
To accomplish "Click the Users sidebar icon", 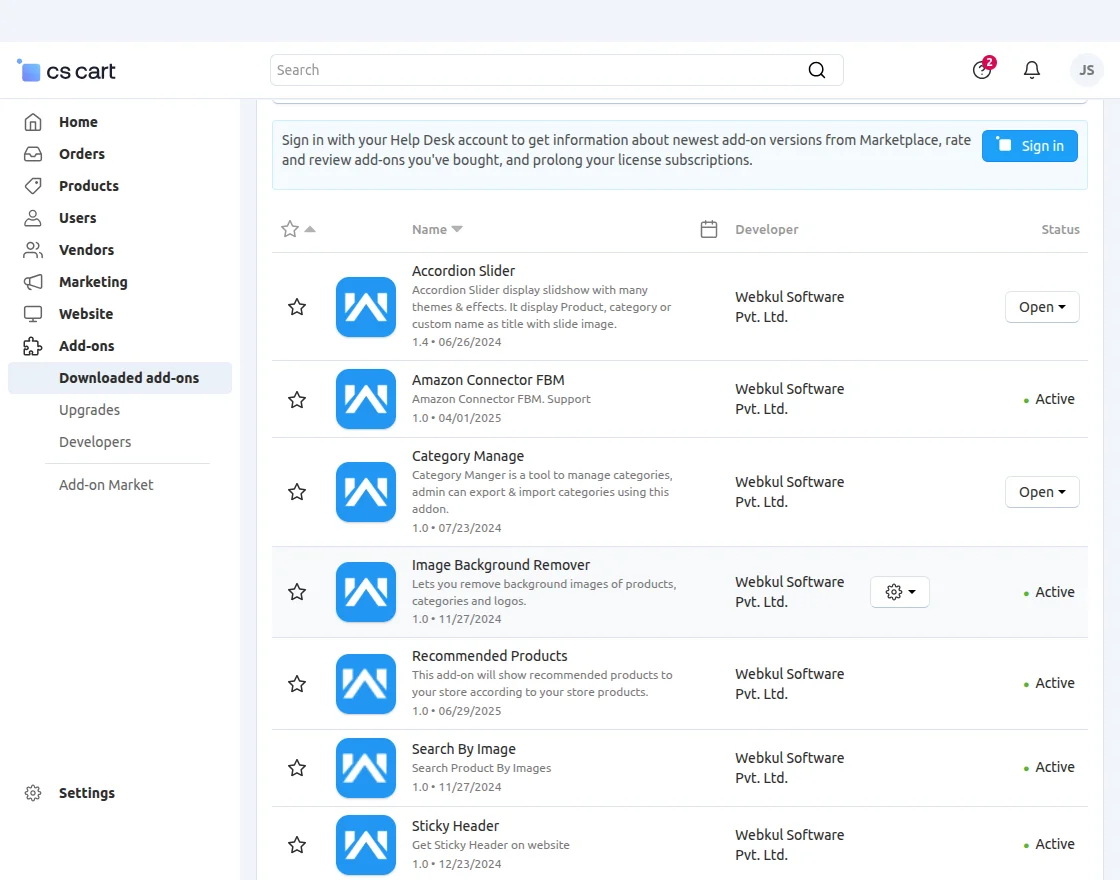I will 34,217.
